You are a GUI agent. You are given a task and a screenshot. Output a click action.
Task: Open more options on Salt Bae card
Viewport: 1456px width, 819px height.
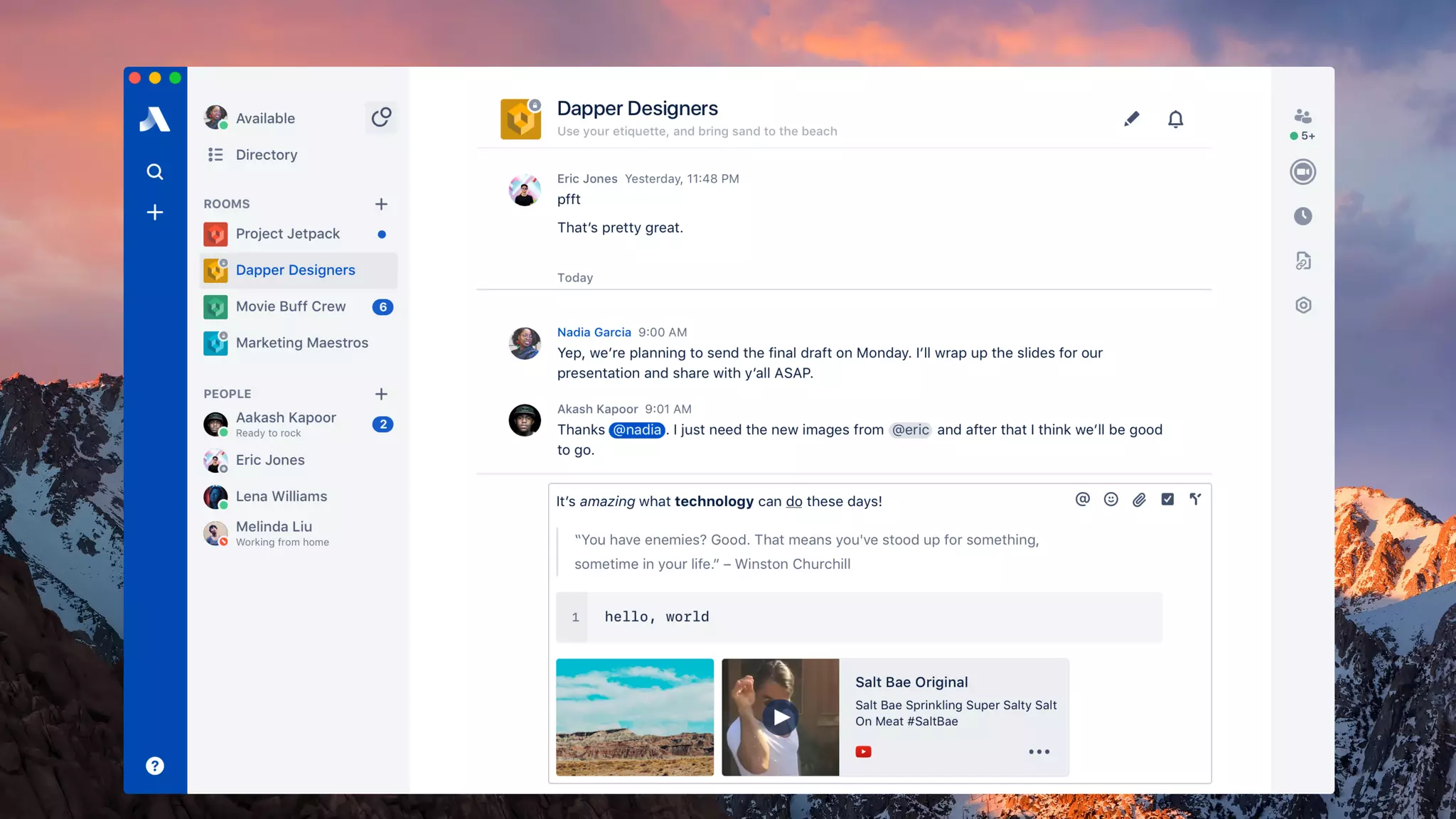pos(1039,751)
